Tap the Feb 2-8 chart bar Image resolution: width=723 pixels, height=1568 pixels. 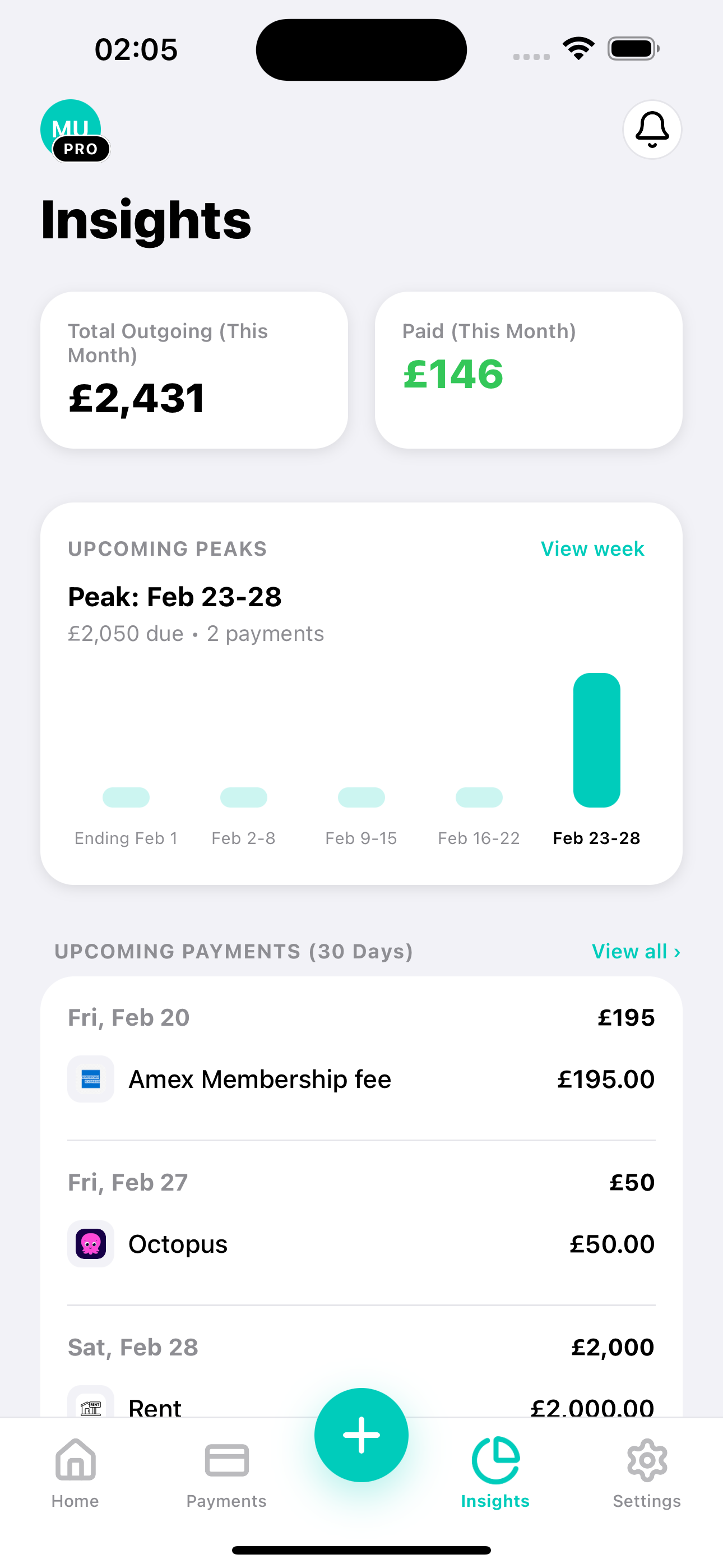(x=243, y=797)
